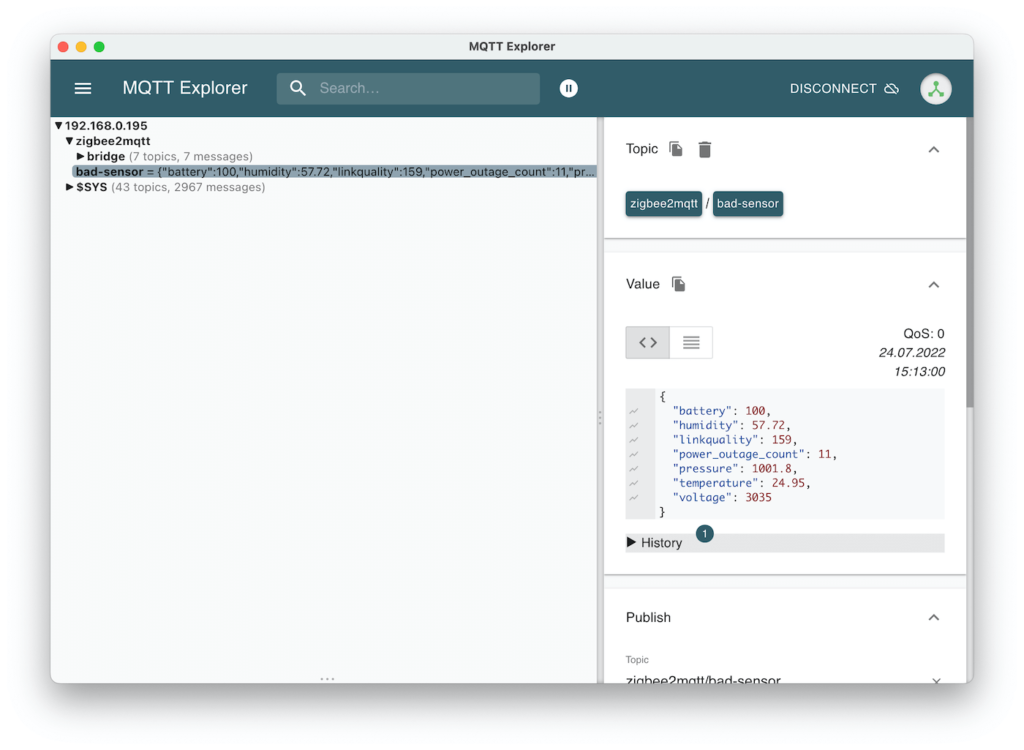Collapse the Publish panel section

[934, 617]
